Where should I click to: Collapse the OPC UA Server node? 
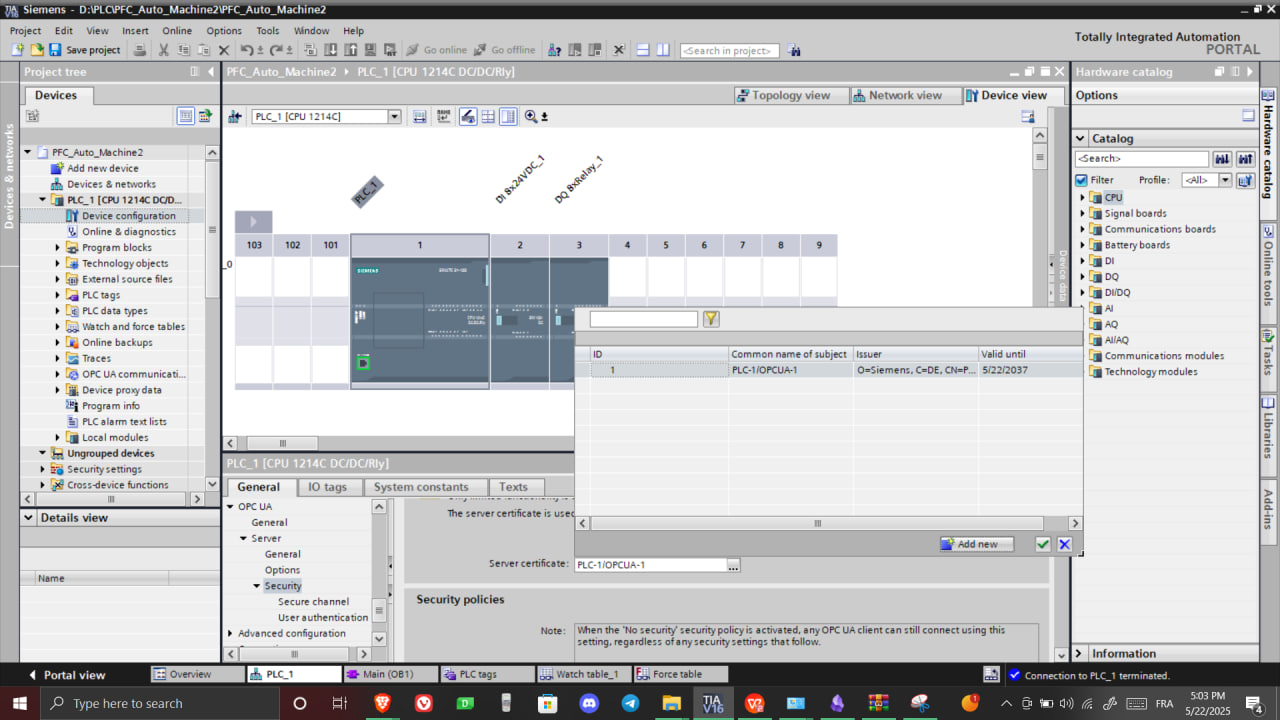point(243,538)
